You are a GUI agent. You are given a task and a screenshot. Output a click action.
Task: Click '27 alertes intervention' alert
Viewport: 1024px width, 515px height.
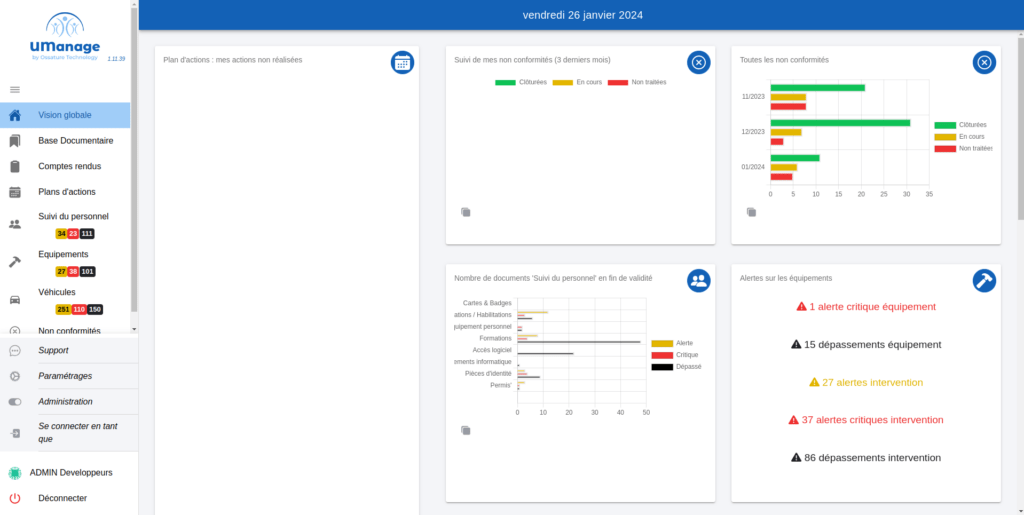866,382
